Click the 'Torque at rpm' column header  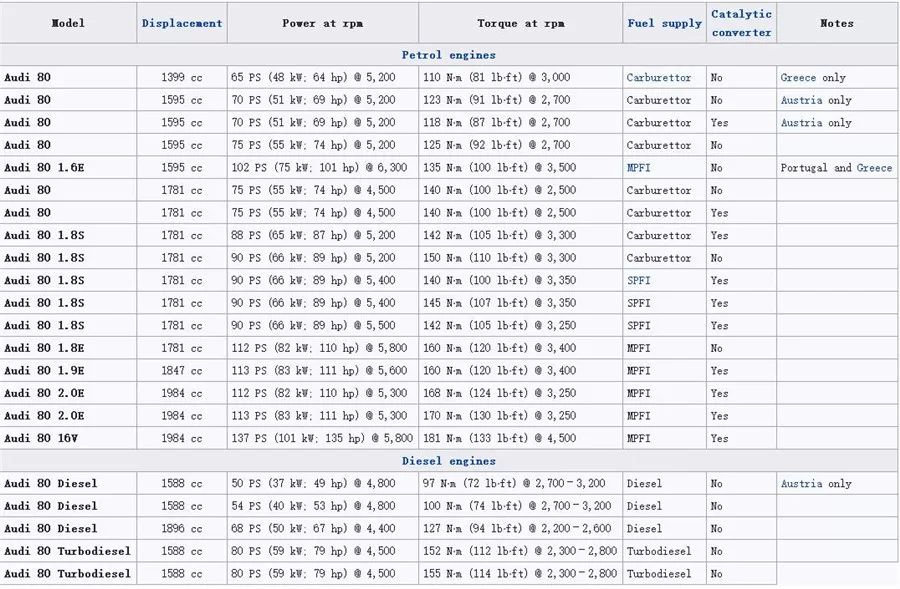click(x=521, y=24)
